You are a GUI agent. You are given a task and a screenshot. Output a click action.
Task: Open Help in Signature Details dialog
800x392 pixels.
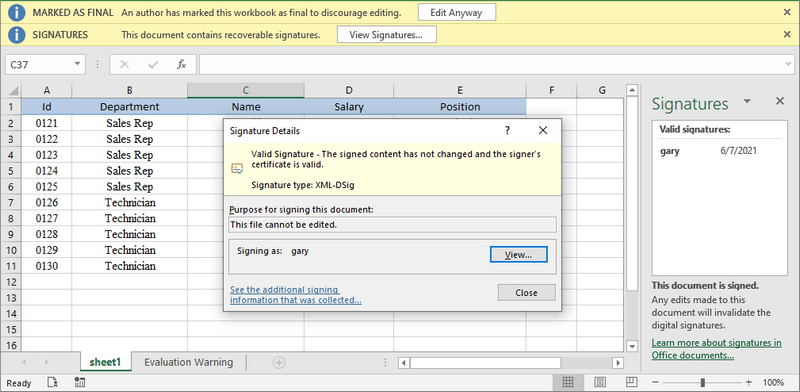point(507,131)
